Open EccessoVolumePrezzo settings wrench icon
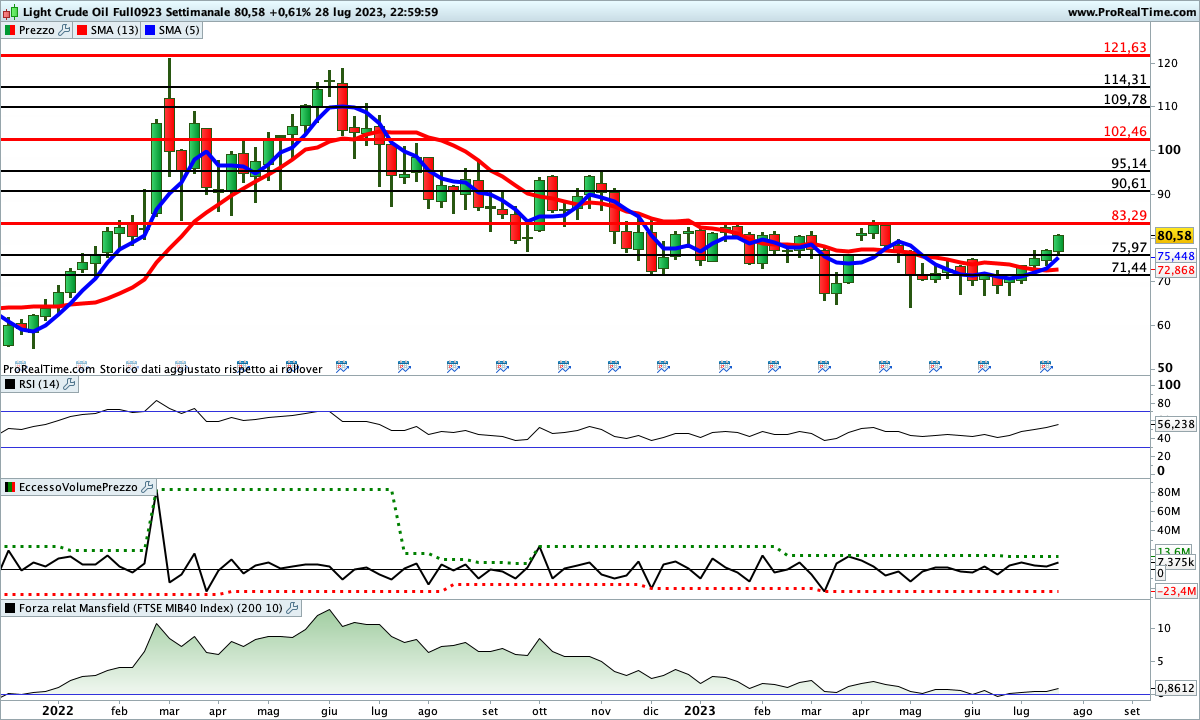The image size is (1200, 720). (148, 487)
